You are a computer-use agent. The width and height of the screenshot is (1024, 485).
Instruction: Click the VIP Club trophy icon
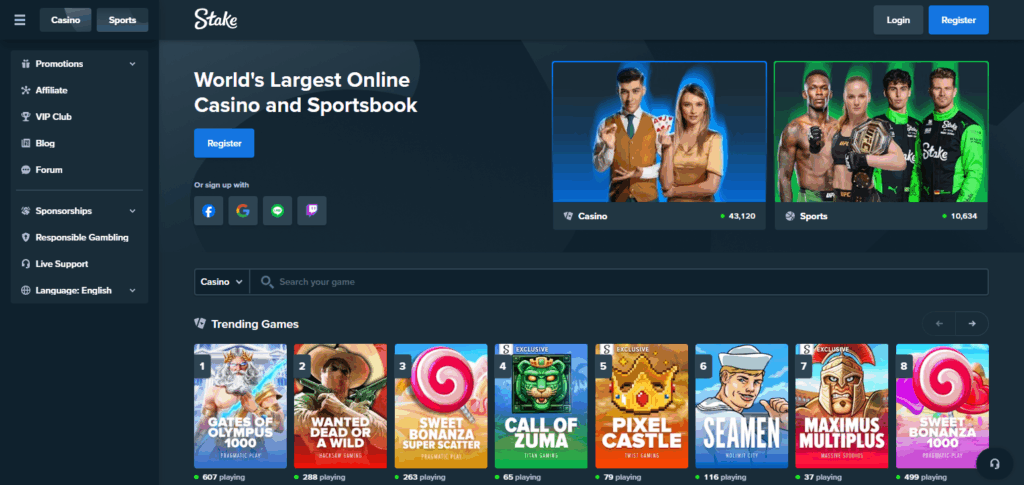[26, 117]
